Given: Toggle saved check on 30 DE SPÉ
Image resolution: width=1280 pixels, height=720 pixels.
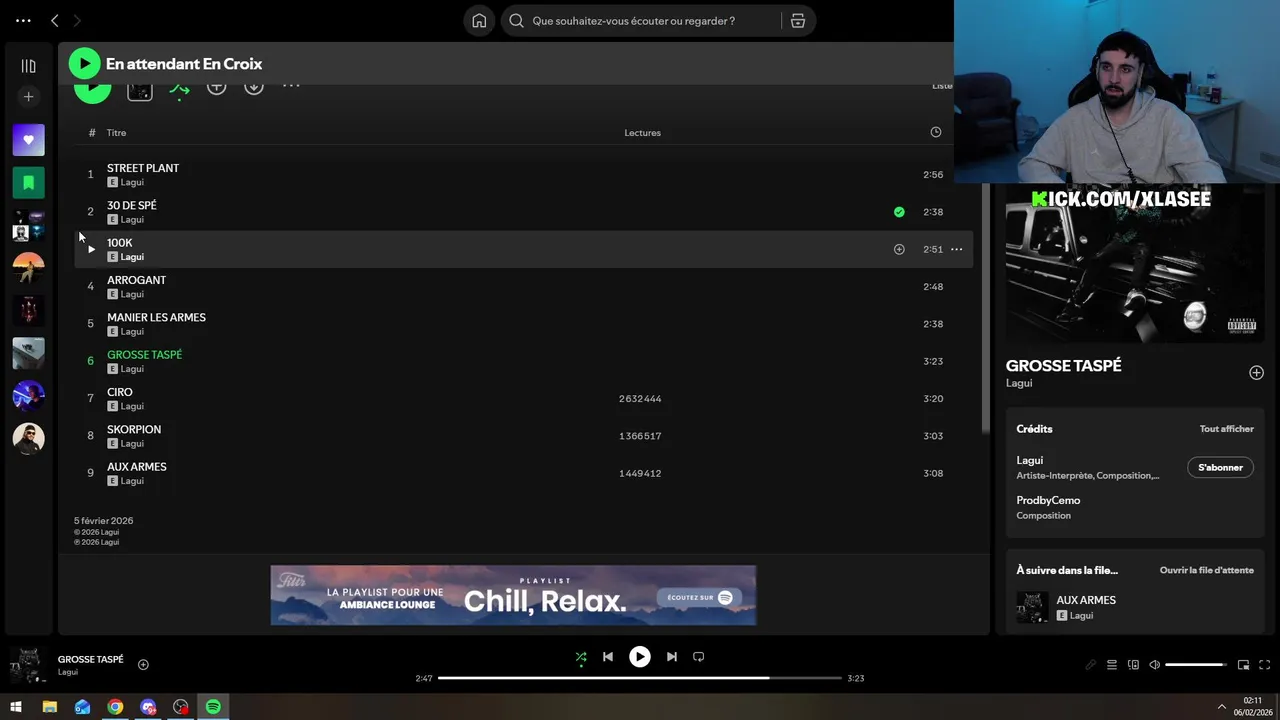Looking at the screenshot, I should click(x=899, y=212).
